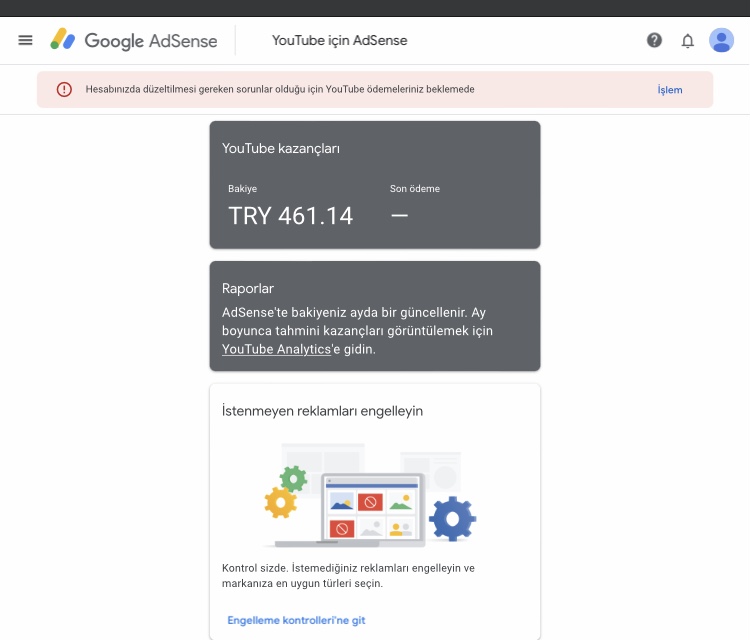Click the Raporlar card heading
The height and width of the screenshot is (640, 750).
click(x=248, y=288)
